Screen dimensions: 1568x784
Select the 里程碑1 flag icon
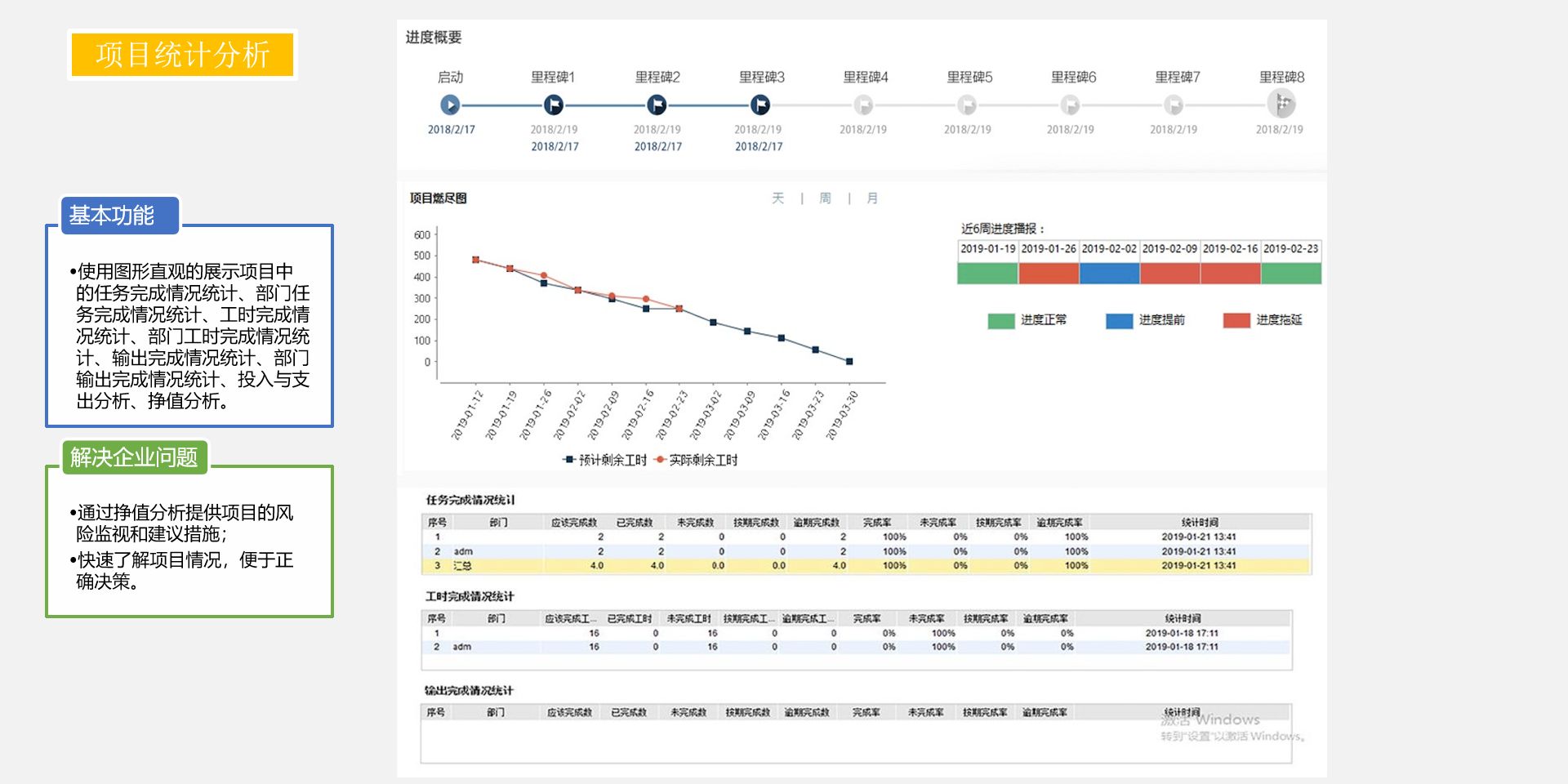coord(554,105)
